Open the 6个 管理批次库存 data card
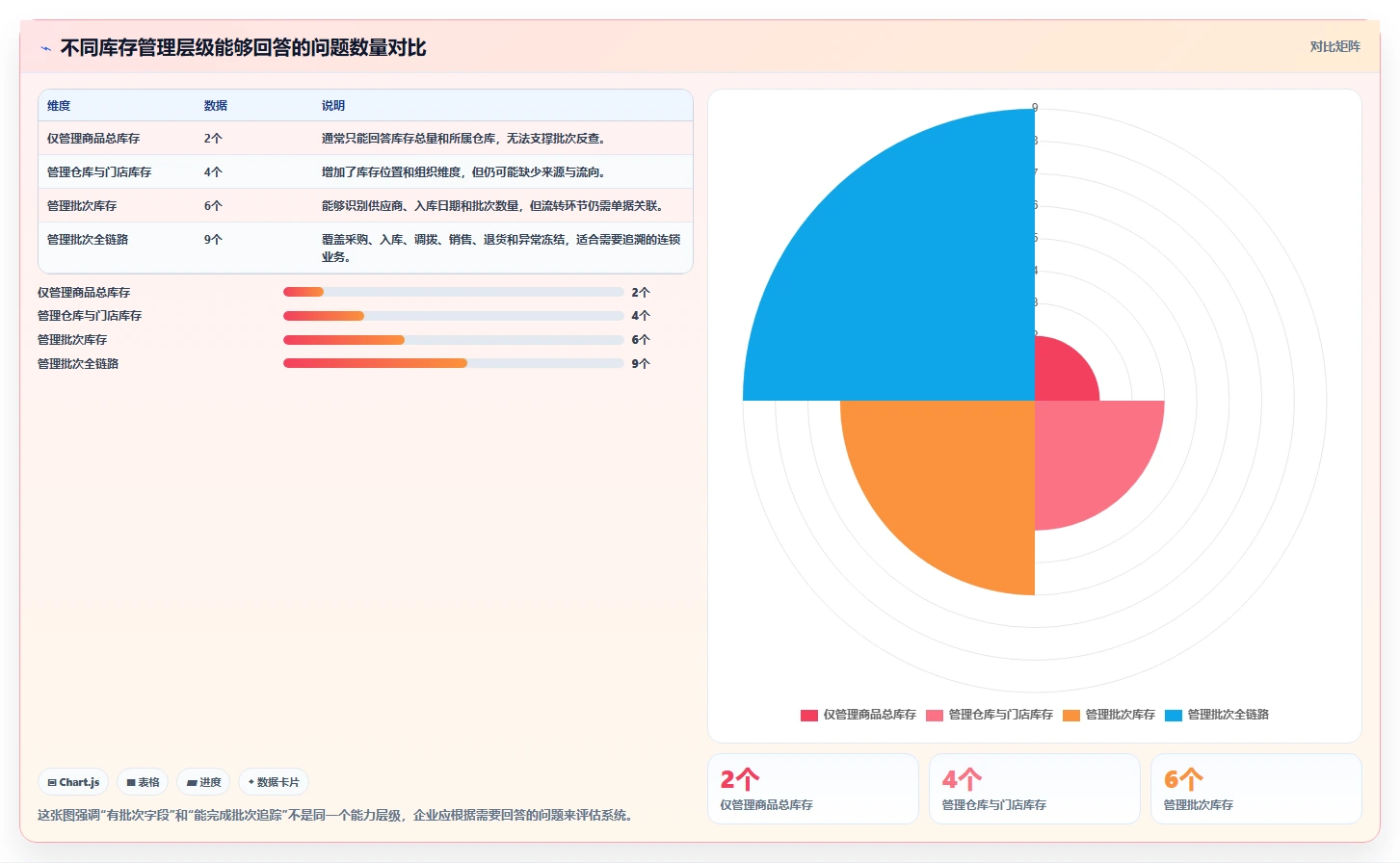1400x863 pixels. pyautogui.click(x=1256, y=789)
